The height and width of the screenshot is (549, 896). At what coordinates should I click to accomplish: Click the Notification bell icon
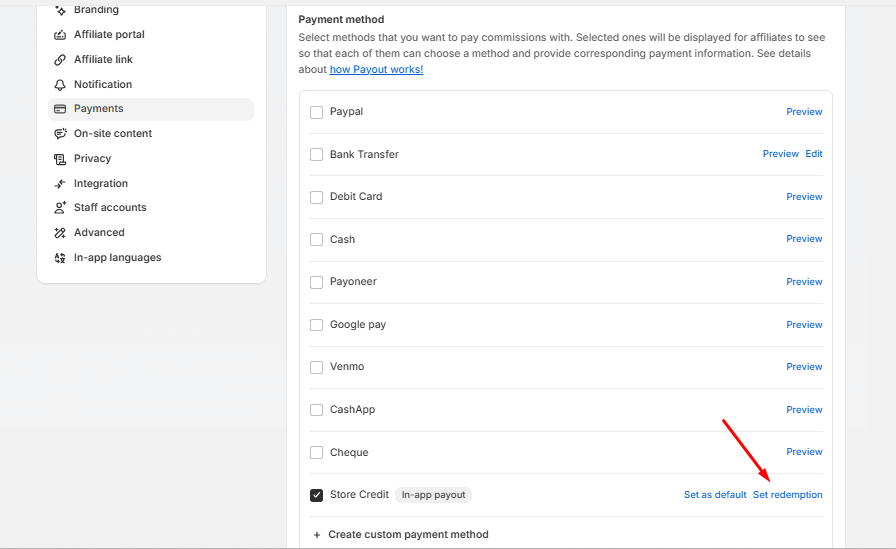coord(60,85)
